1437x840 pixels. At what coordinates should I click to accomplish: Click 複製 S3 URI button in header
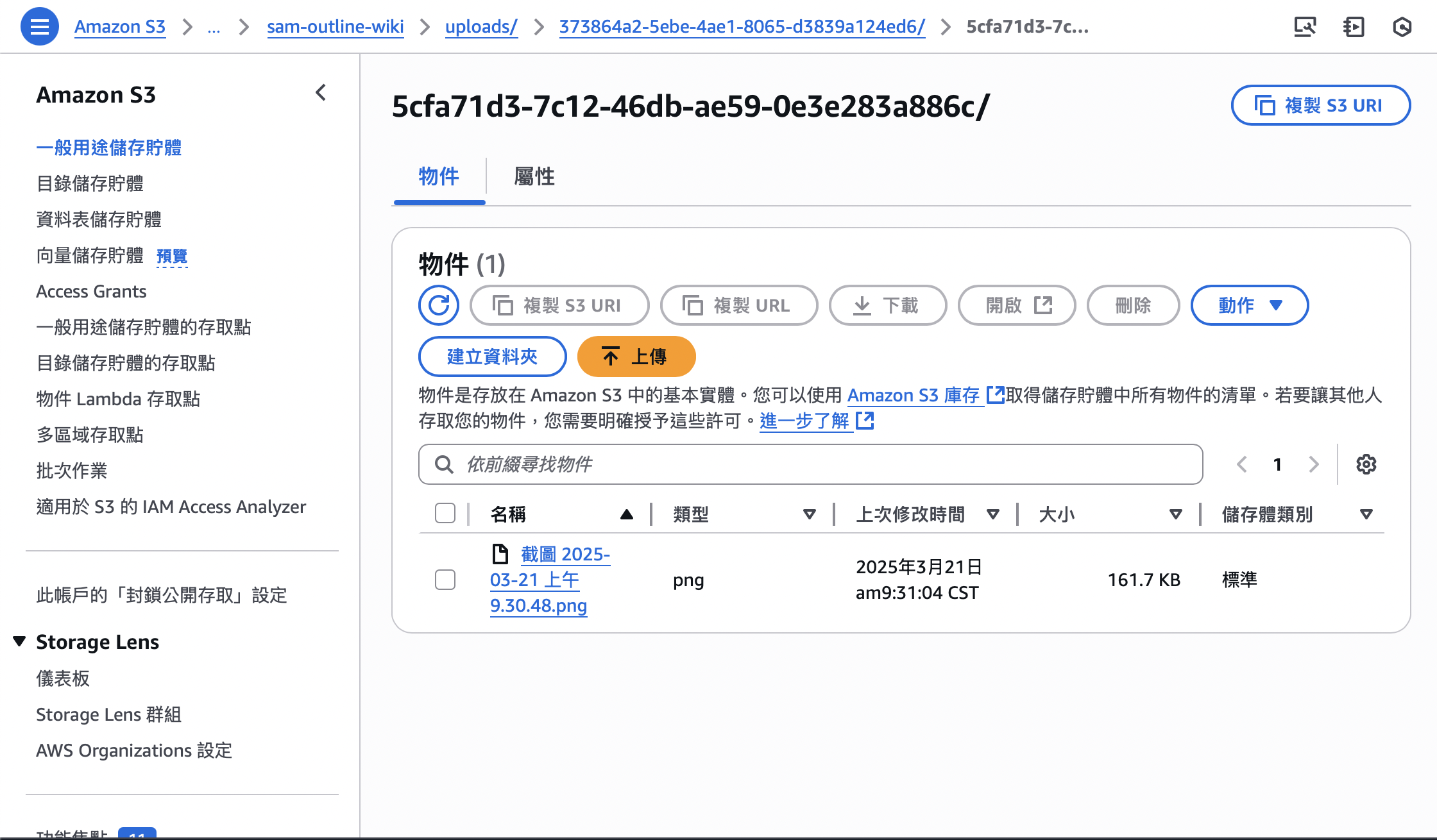(x=1320, y=105)
